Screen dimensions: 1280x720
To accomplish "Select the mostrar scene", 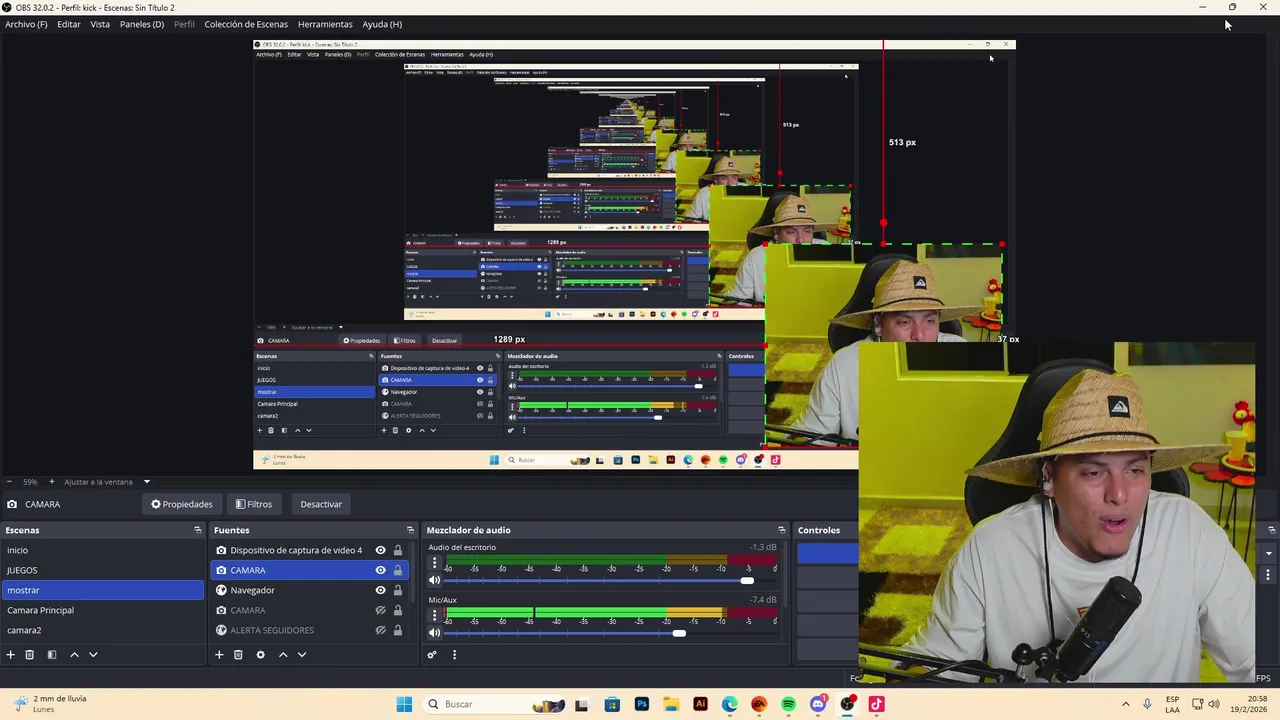I will [x=102, y=590].
